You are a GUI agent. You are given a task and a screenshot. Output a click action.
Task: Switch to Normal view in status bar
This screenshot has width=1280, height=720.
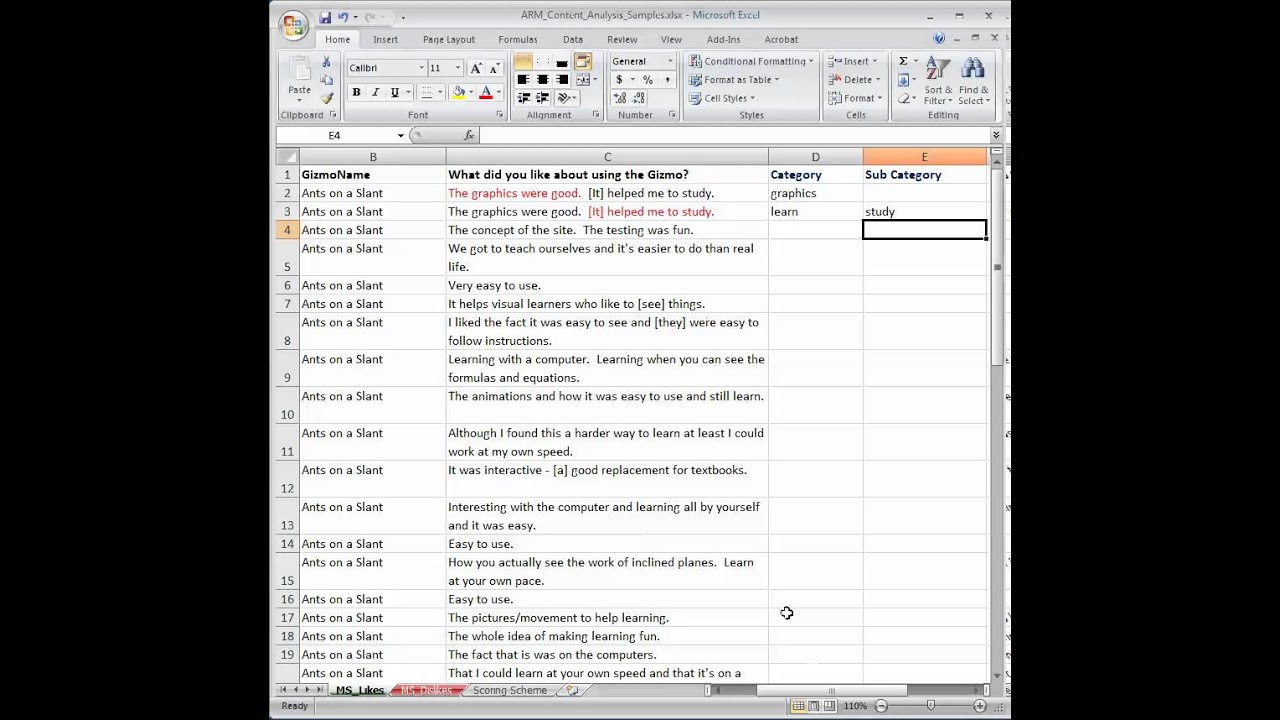pyautogui.click(x=798, y=706)
